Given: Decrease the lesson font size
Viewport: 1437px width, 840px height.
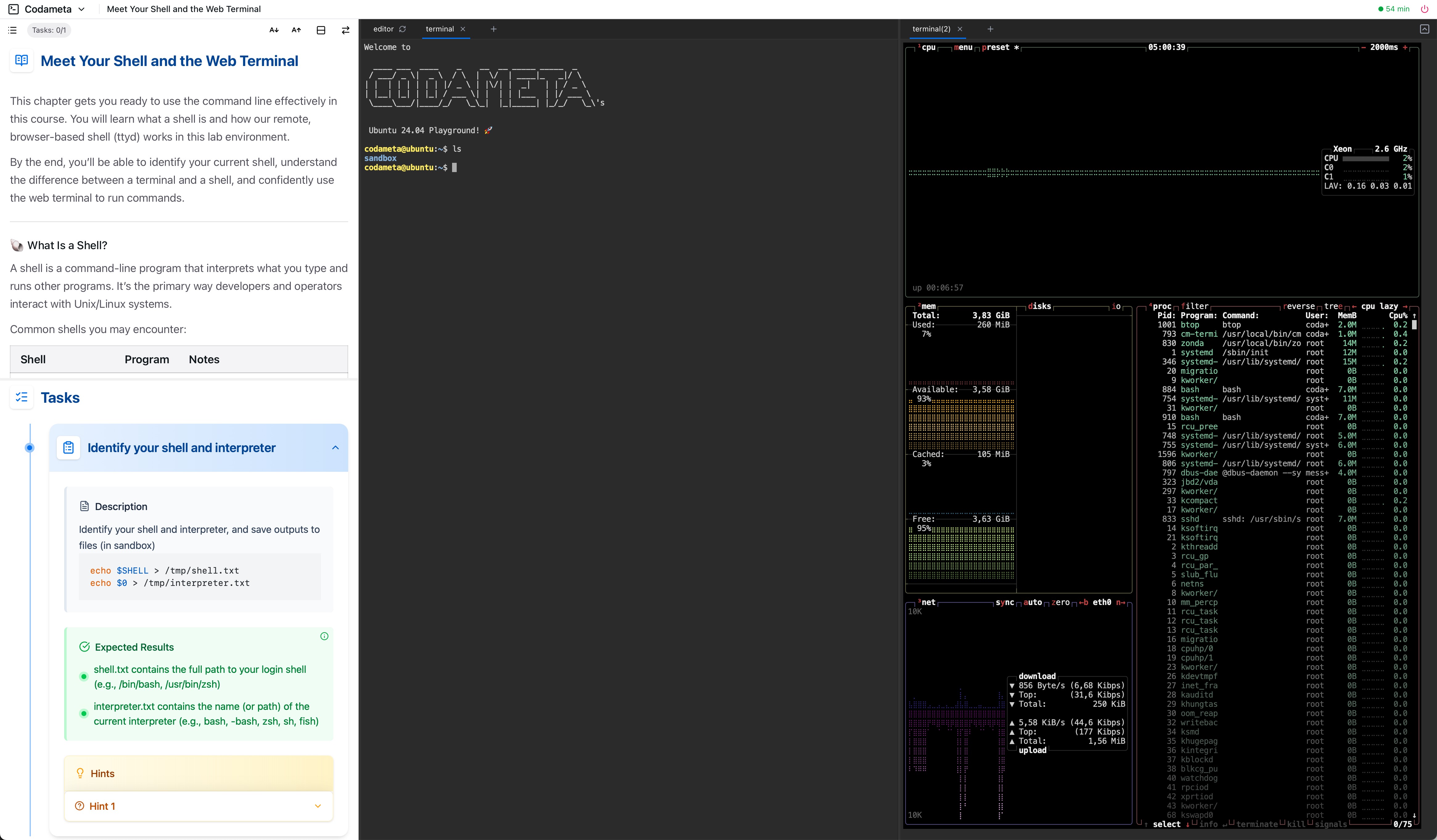Looking at the screenshot, I should tap(274, 30).
